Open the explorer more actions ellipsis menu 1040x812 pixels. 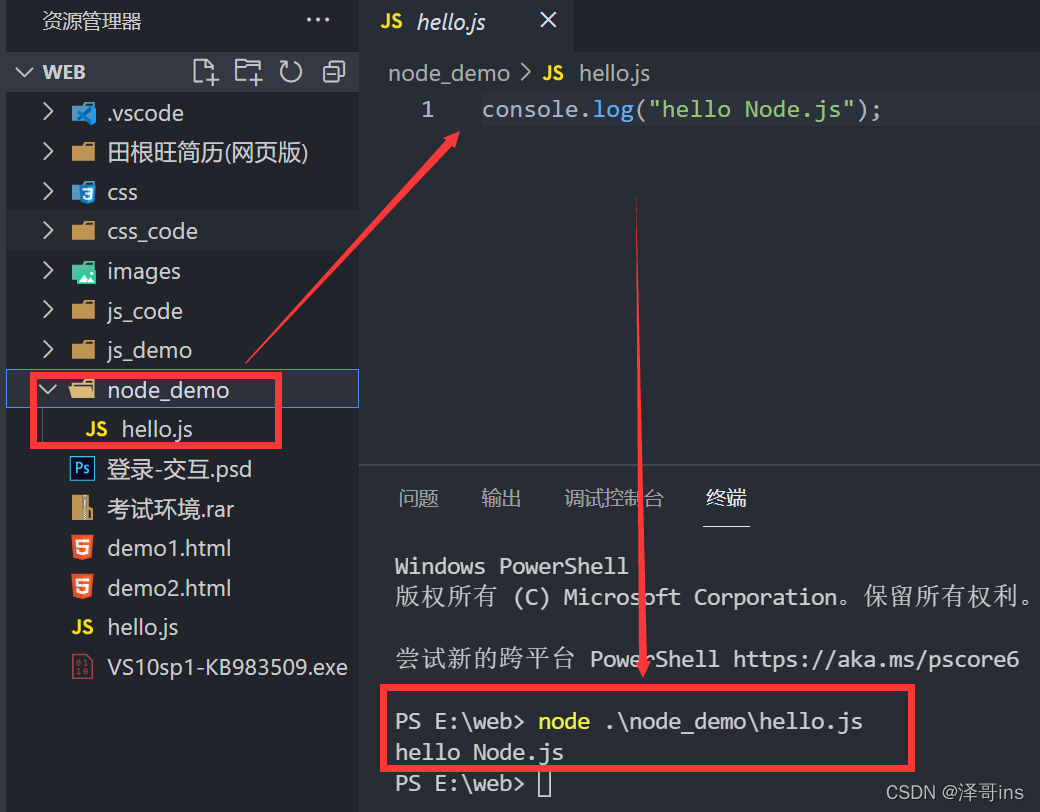click(x=318, y=20)
